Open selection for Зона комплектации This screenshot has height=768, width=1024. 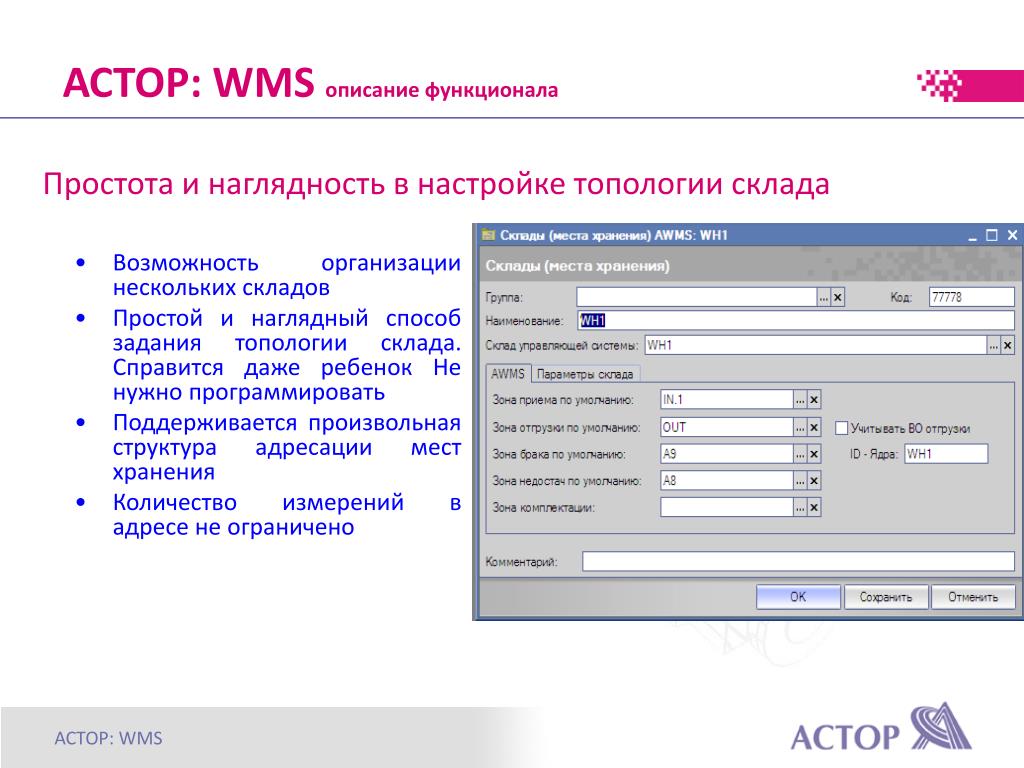point(800,507)
